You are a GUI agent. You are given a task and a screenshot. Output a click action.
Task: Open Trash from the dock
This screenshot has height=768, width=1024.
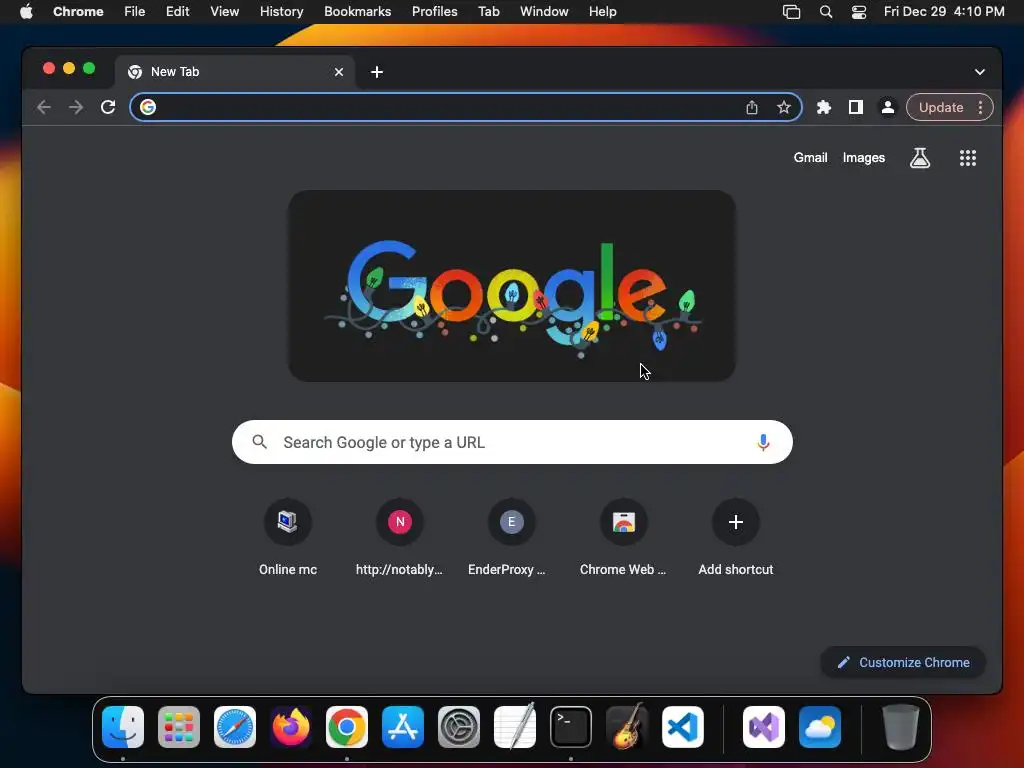901,727
